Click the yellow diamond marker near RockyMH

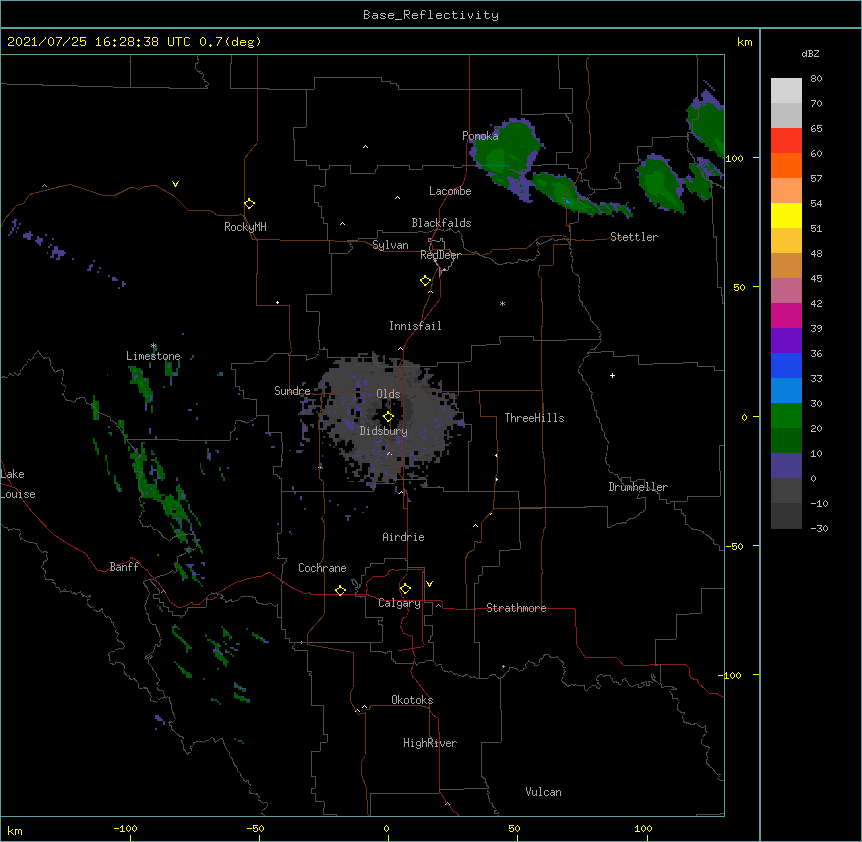point(249,204)
